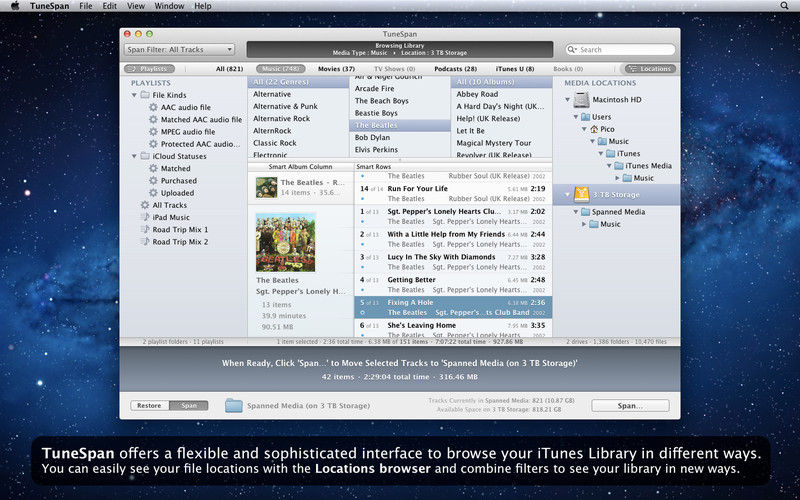This screenshot has height=500, width=800.
Task: Click the Spanned Media folder icon in locations
Action: (585, 212)
